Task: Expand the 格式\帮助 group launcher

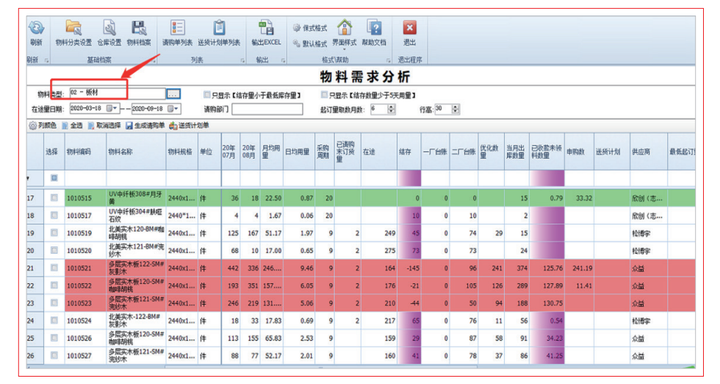Action: pyautogui.click(x=388, y=60)
